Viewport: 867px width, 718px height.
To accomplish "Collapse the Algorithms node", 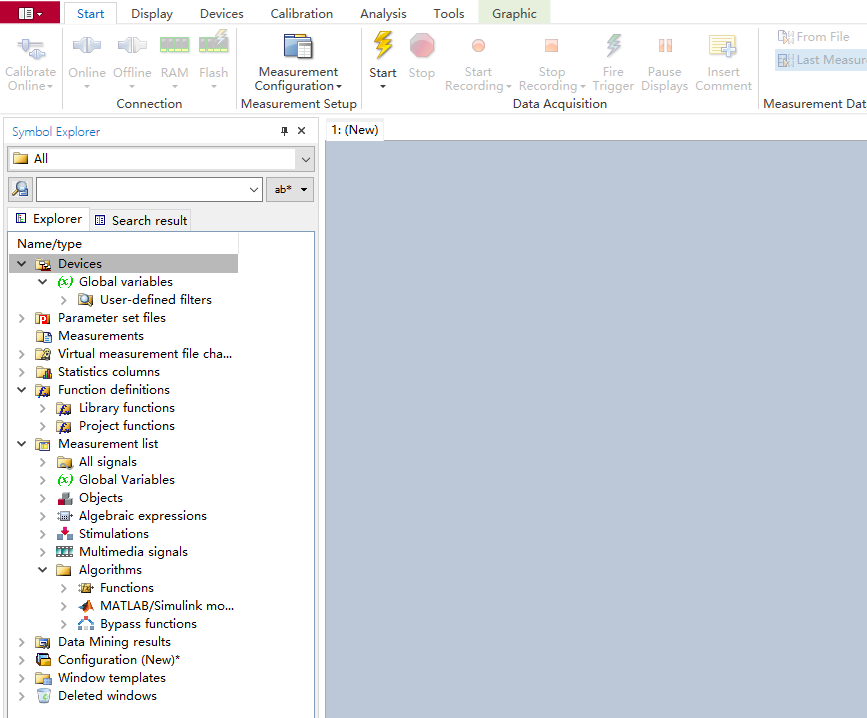I will tap(43, 570).
